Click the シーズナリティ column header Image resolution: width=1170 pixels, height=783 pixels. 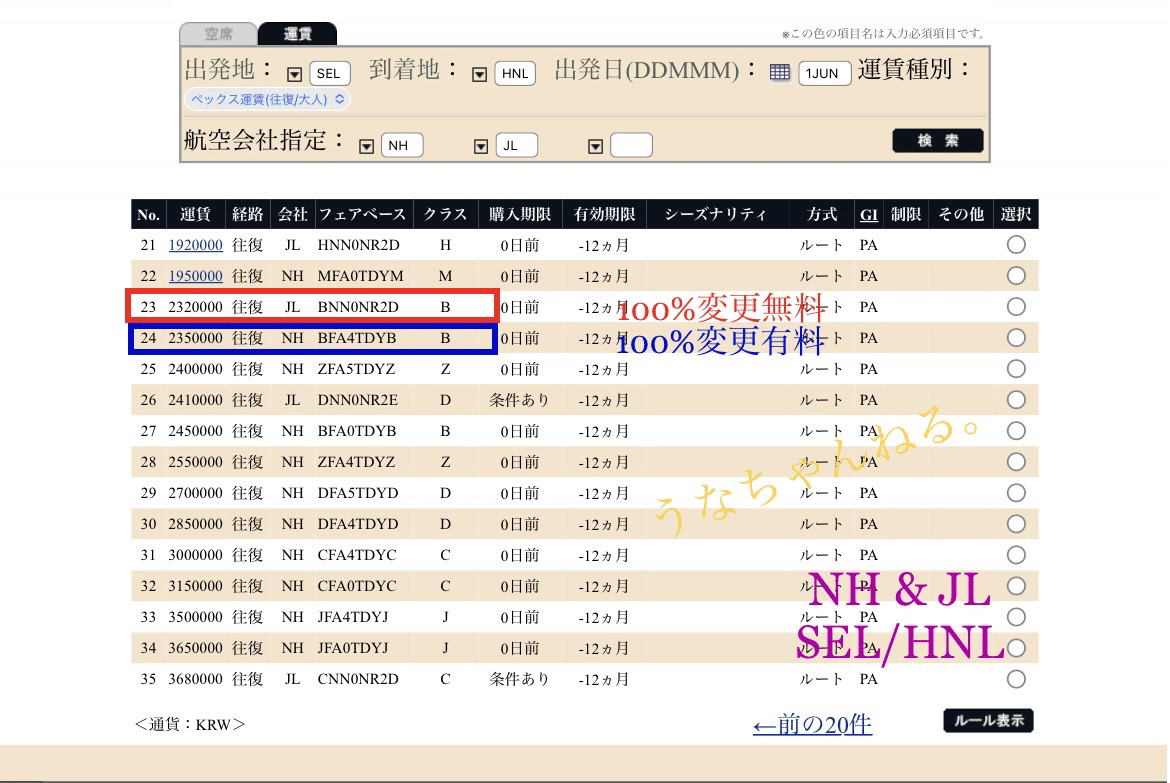tap(716, 214)
